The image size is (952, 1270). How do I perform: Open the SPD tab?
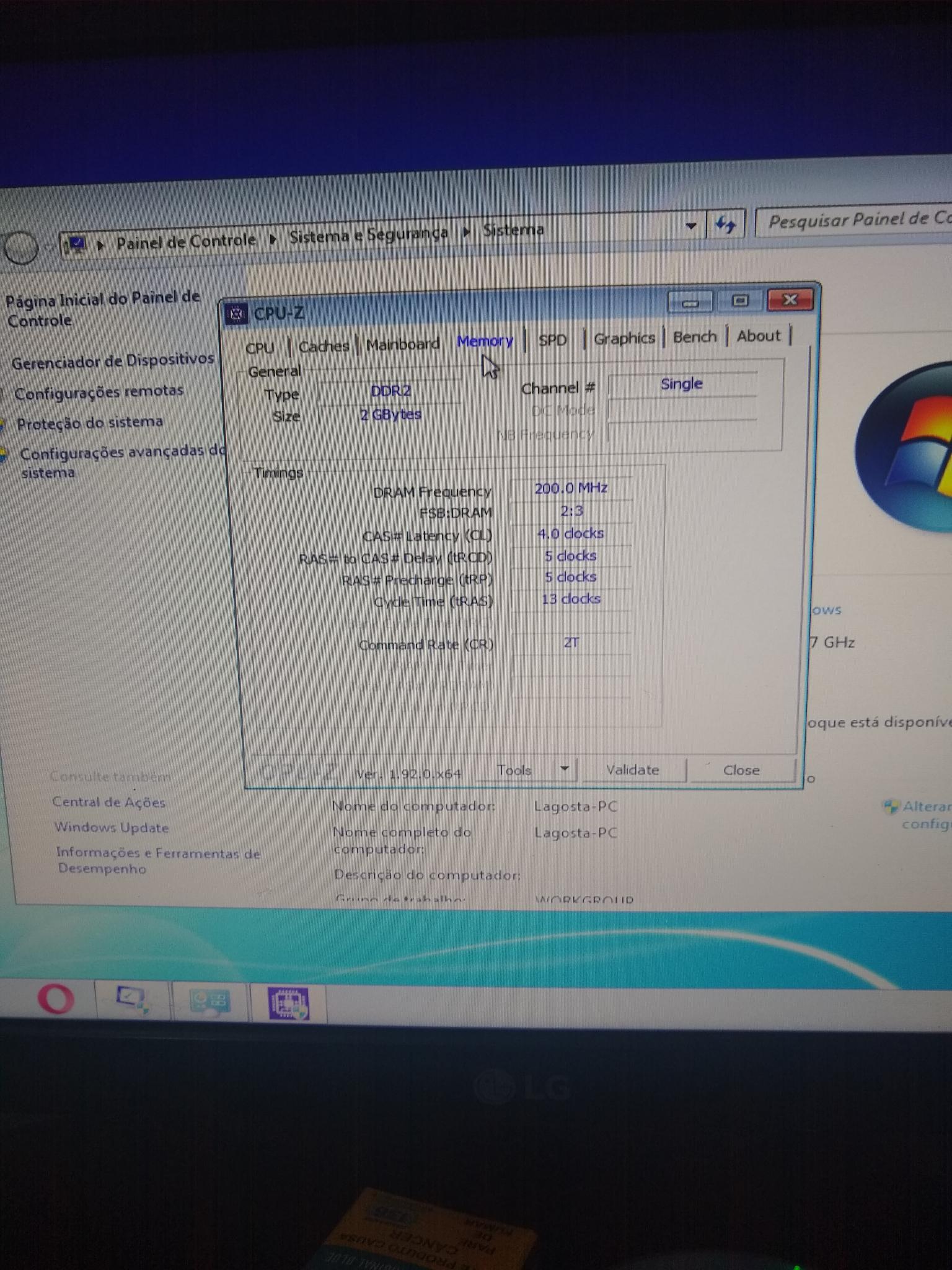552,340
